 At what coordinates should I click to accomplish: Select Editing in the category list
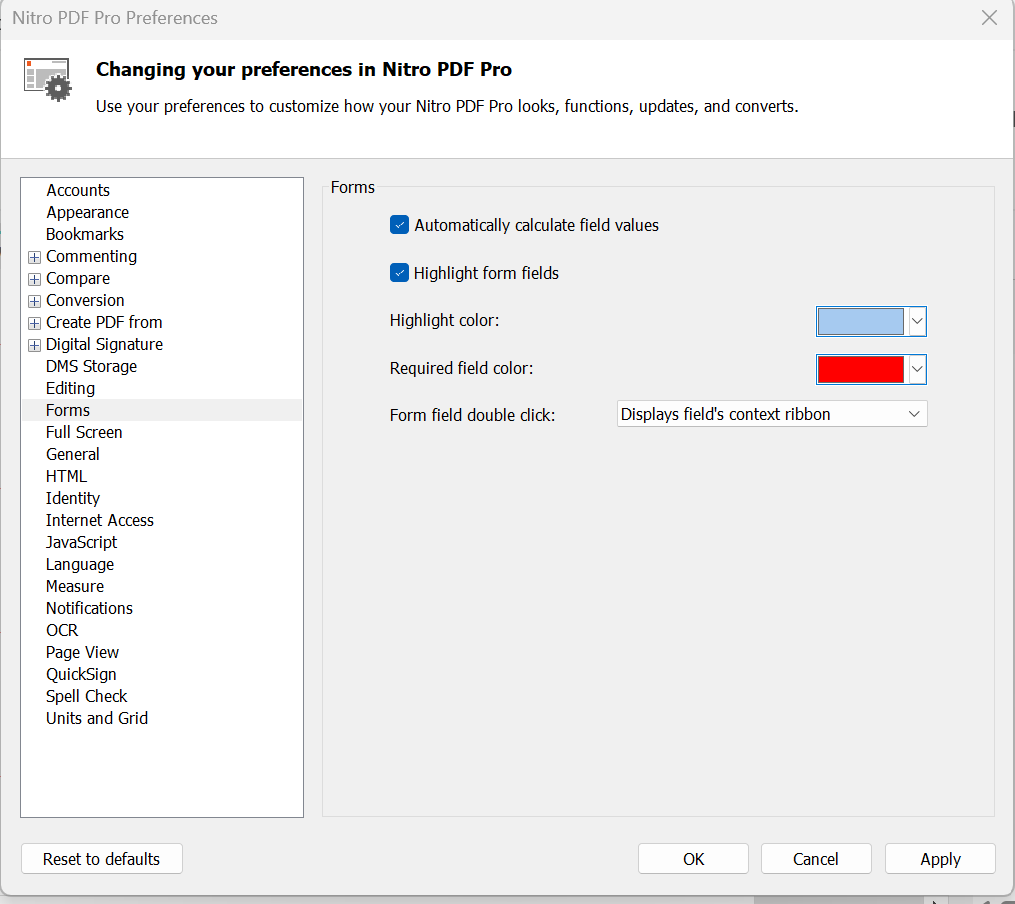[71, 388]
